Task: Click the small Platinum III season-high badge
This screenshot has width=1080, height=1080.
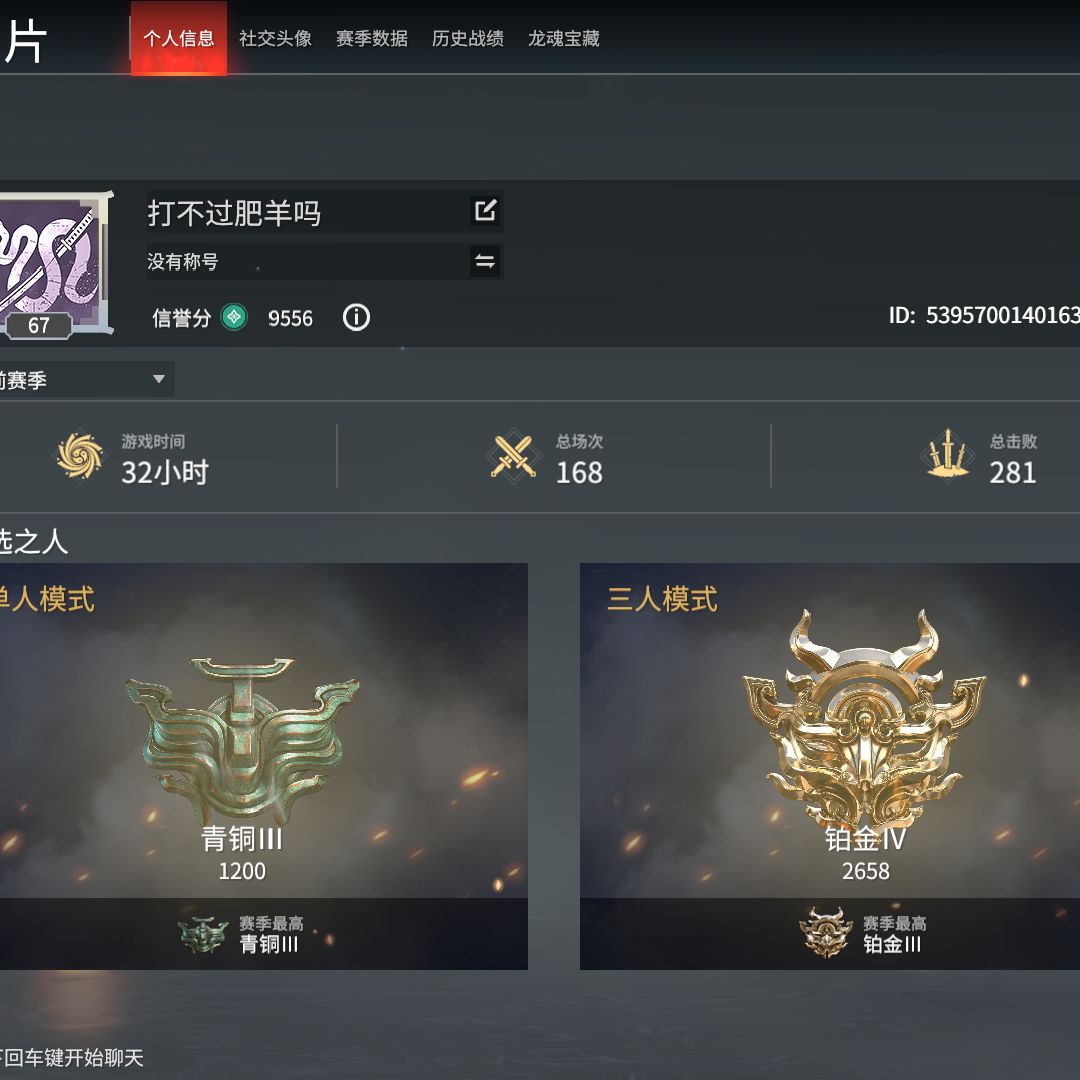Action: [826, 933]
